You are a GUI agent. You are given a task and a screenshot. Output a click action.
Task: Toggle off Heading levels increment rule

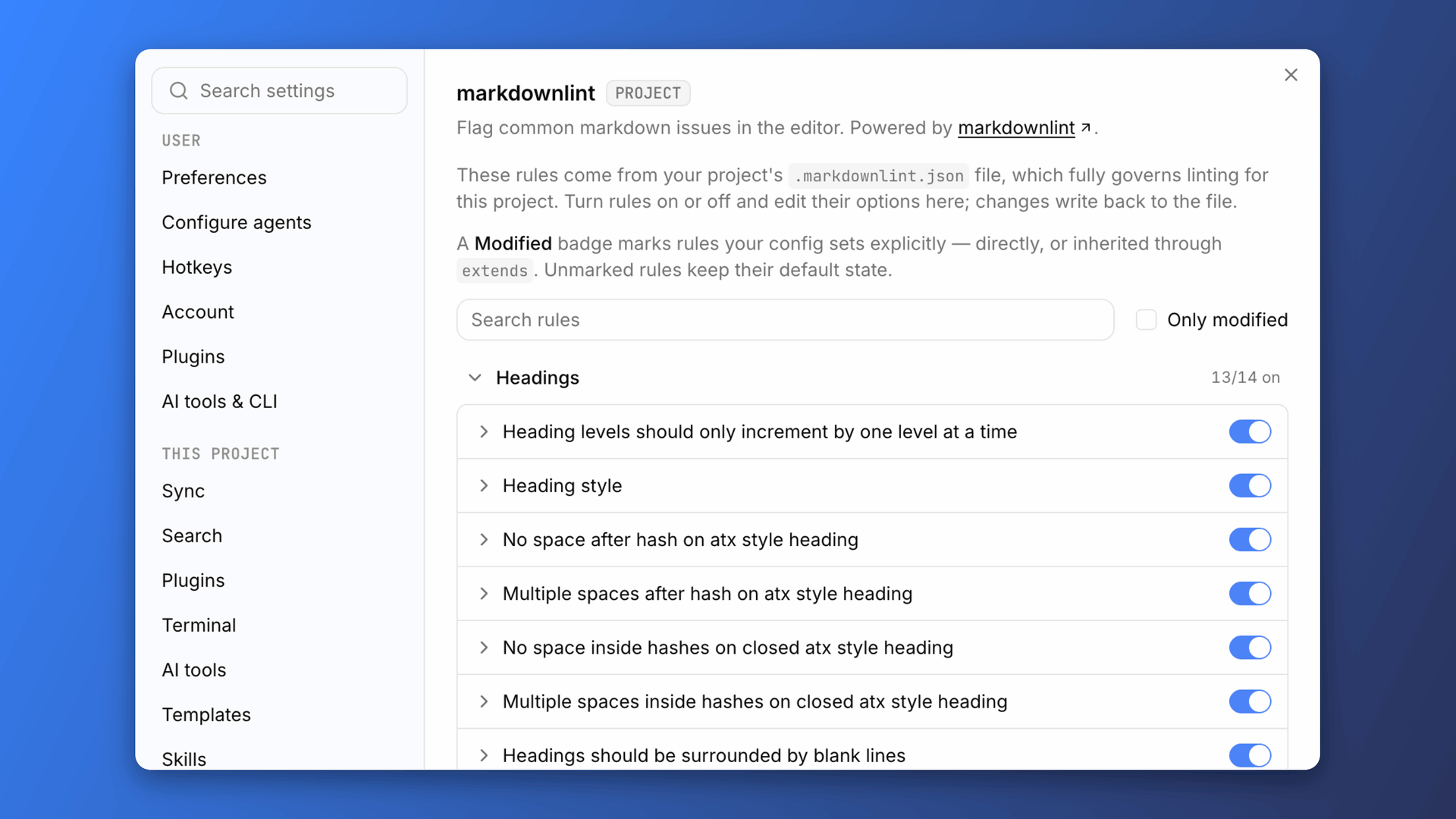coord(1250,432)
